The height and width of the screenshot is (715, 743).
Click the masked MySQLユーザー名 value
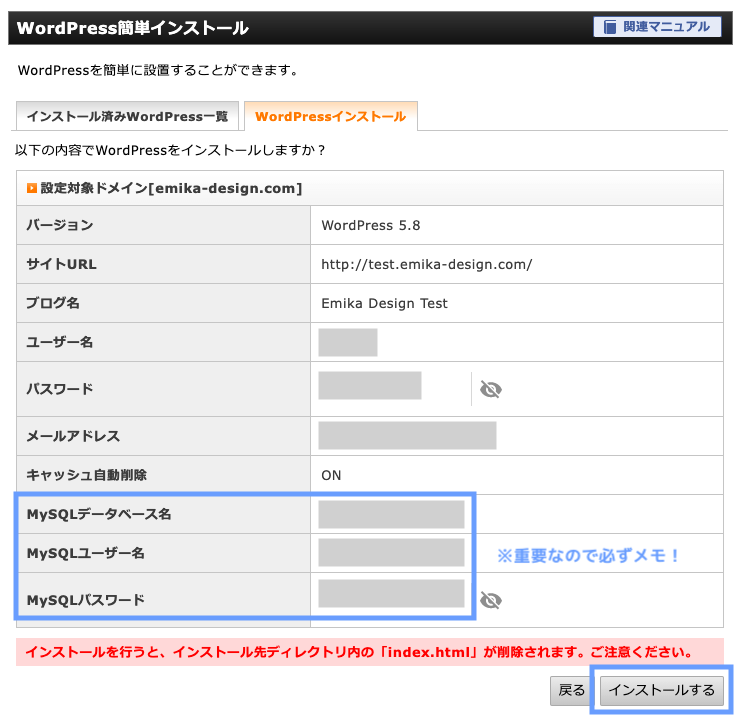[391, 553]
